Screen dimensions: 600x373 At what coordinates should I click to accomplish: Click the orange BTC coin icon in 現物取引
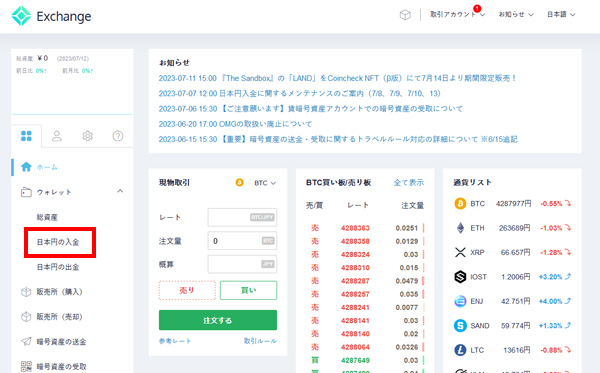(x=240, y=183)
